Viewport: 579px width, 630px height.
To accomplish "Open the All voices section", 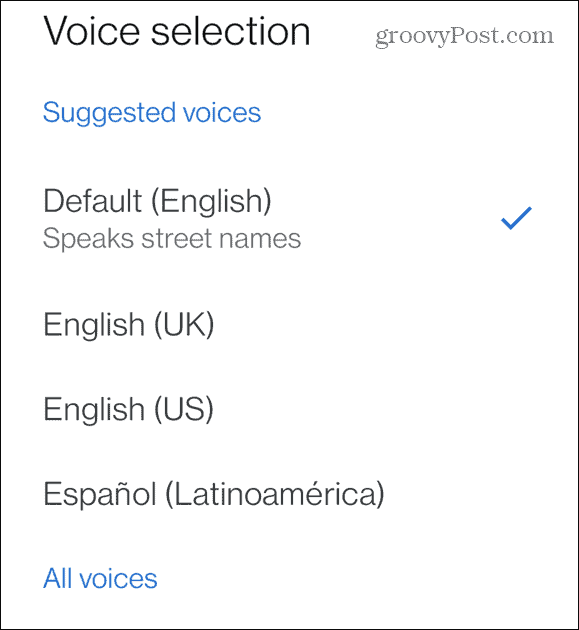I will coord(100,579).
